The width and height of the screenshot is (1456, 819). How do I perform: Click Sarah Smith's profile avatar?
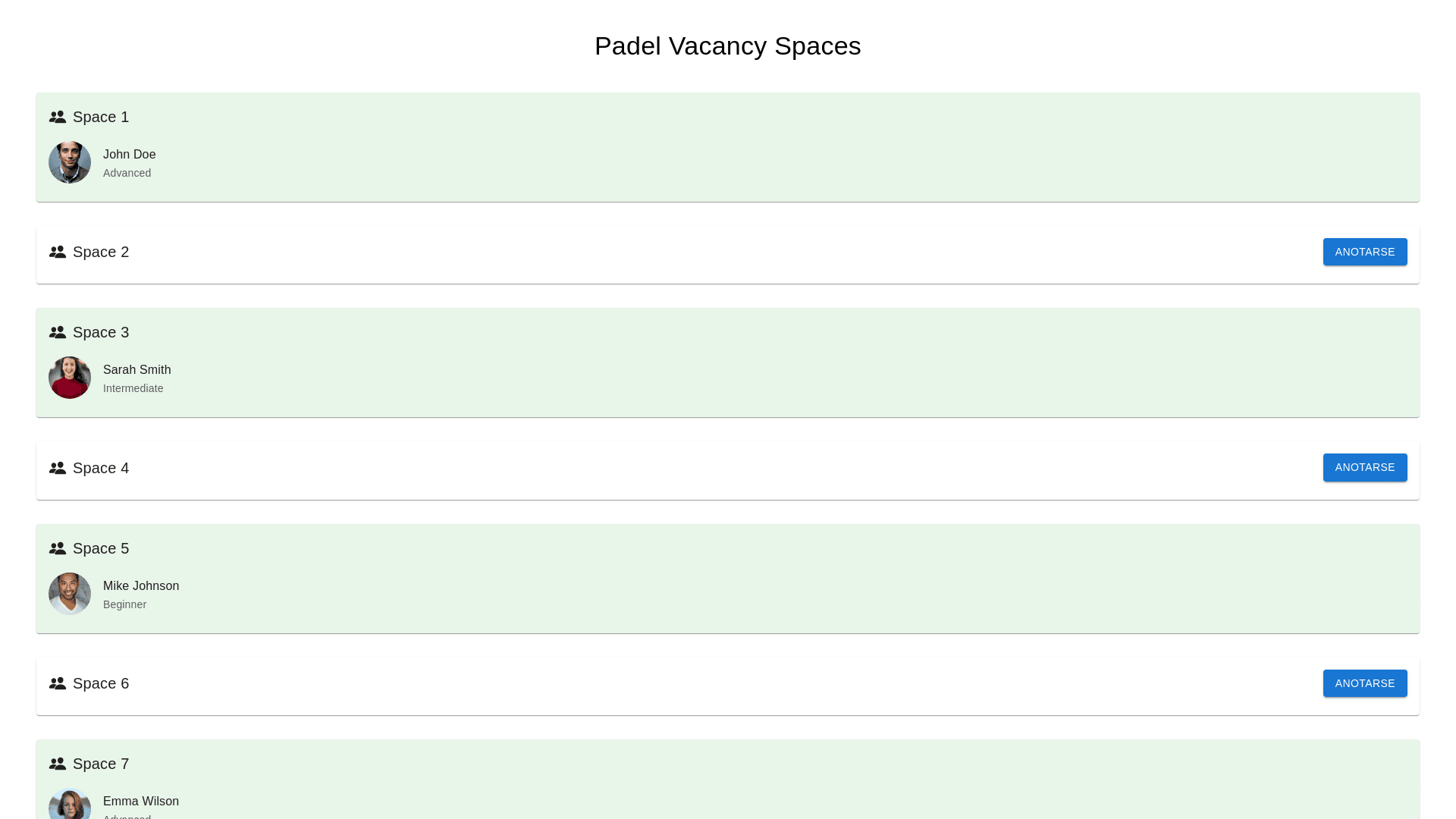coord(70,378)
